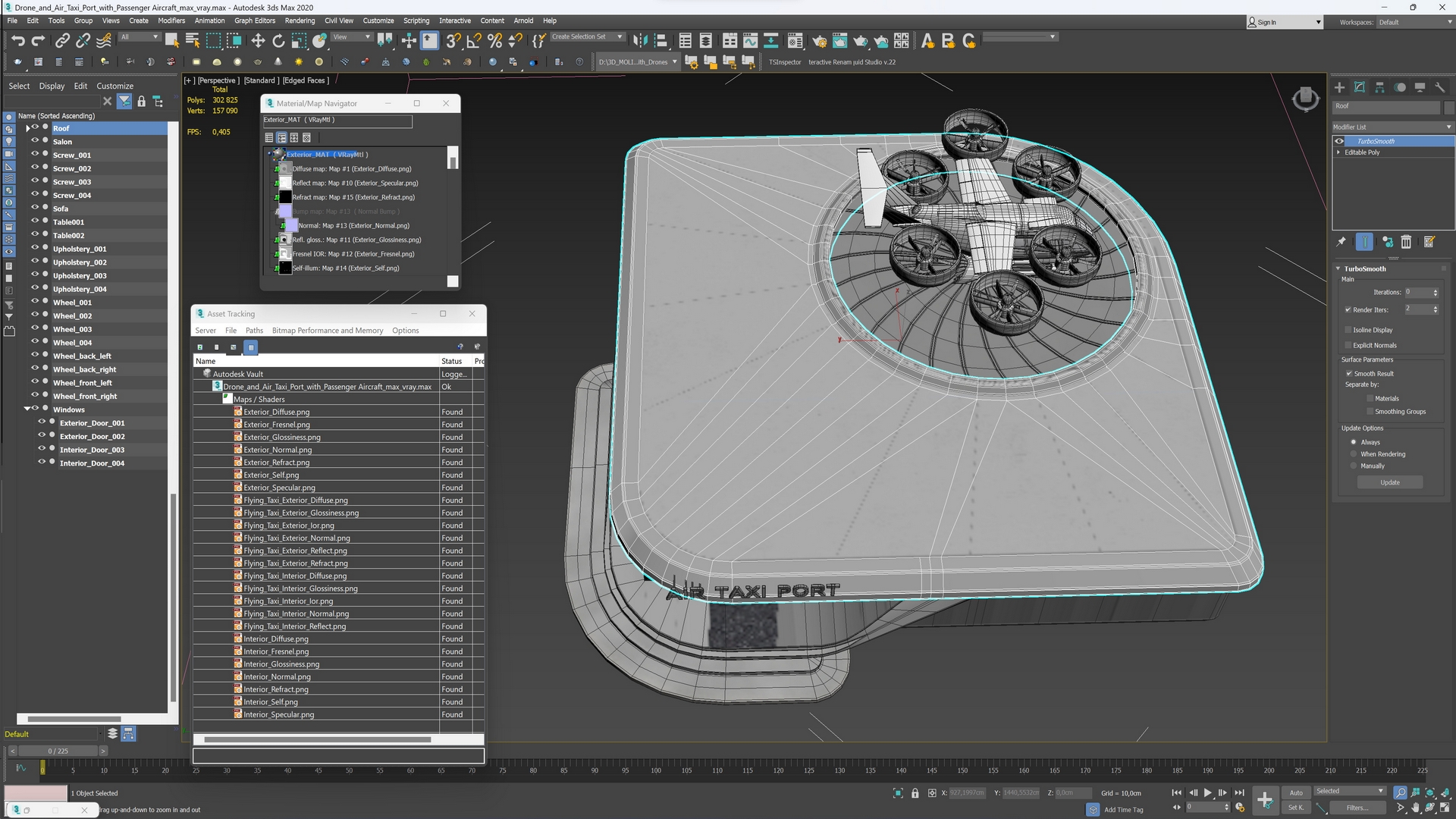Click the TSInspector toolbar button
This screenshot has width=1456, height=819.
point(785,62)
